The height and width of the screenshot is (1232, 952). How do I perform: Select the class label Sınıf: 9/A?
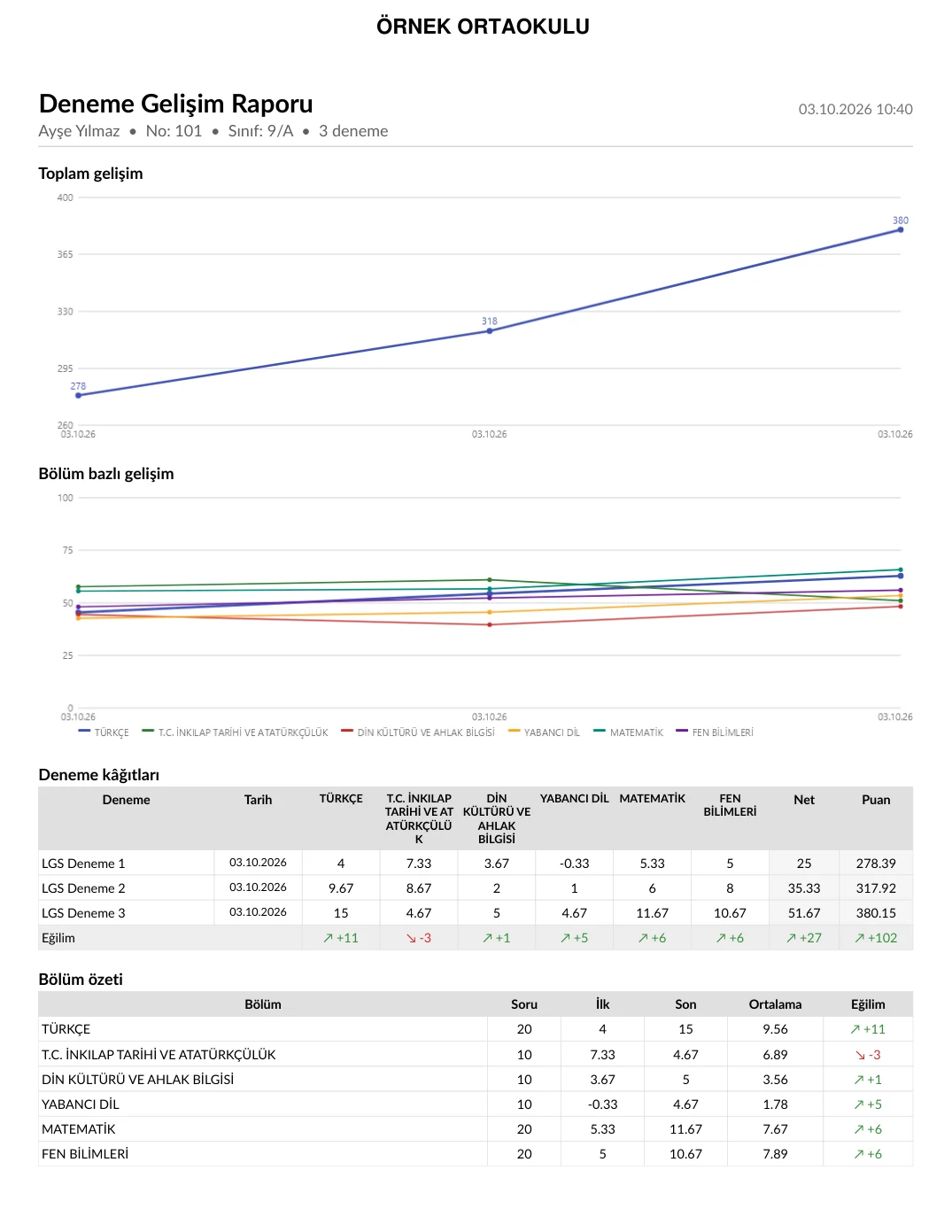[260, 131]
